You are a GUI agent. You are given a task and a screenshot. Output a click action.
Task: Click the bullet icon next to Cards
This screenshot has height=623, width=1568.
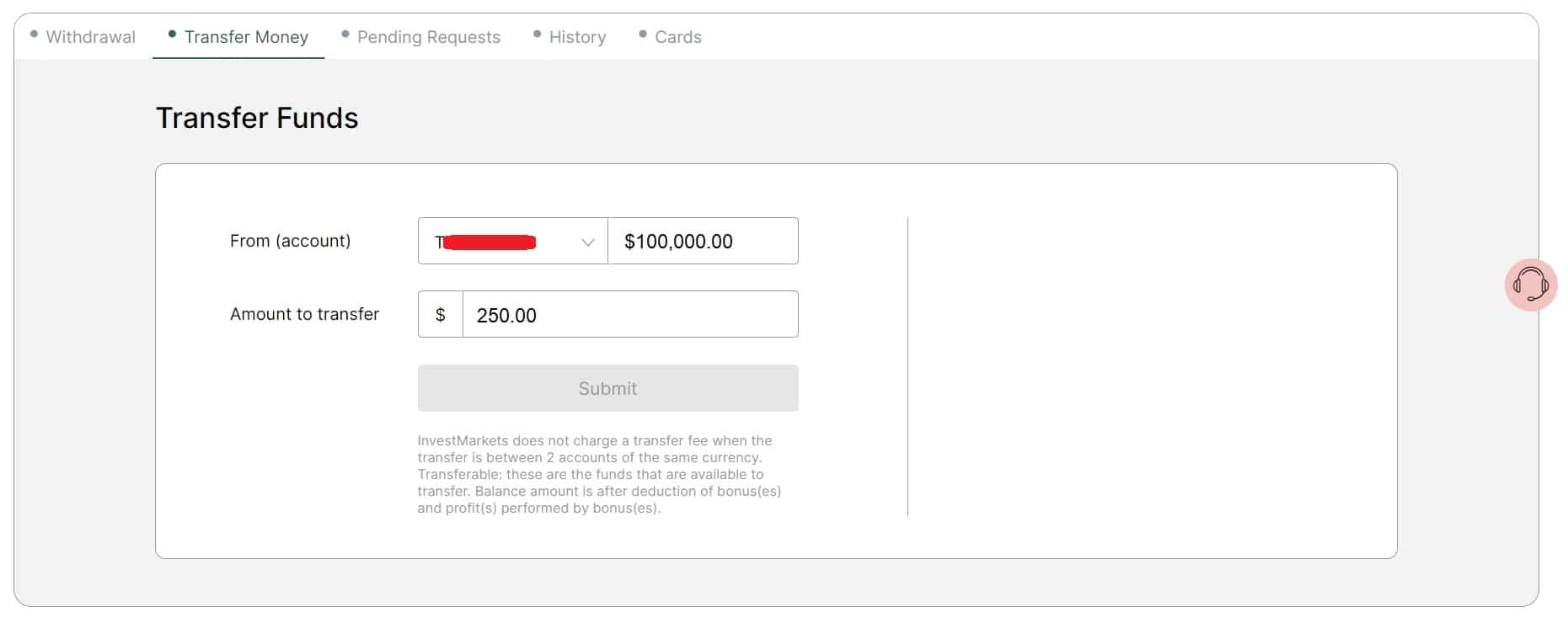click(x=644, y=33)
